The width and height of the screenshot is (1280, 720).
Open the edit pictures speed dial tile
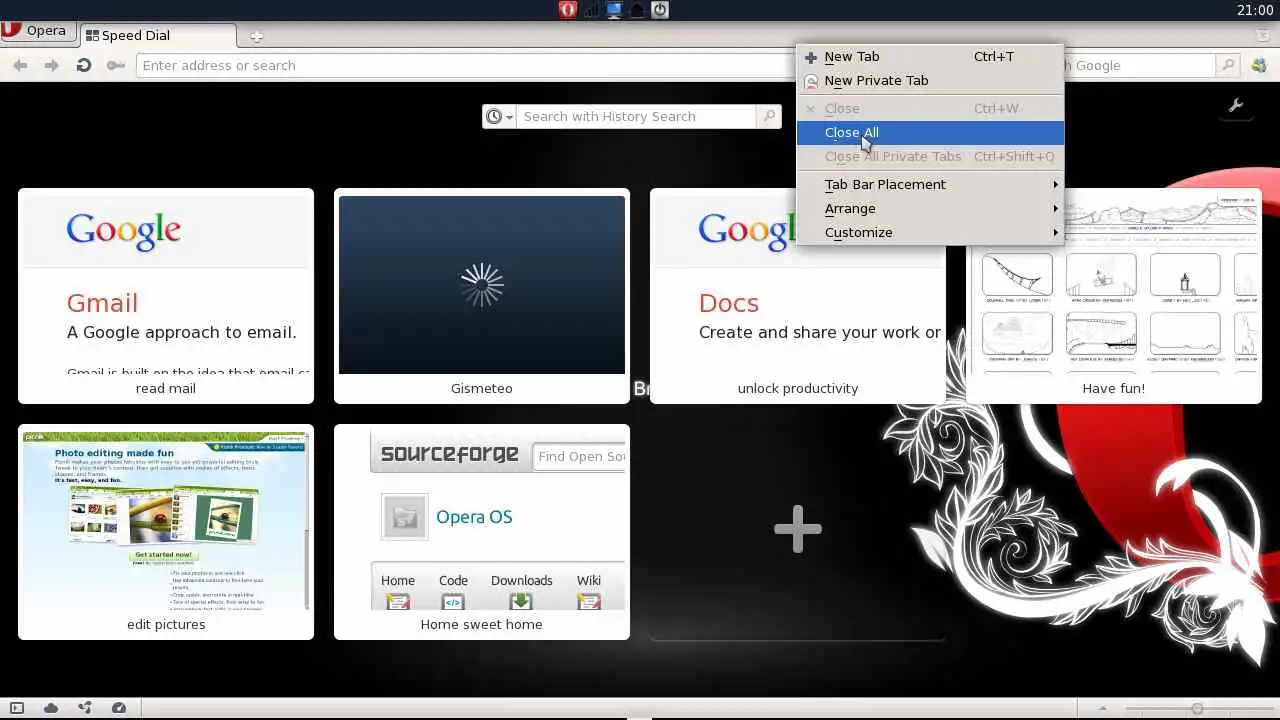tap(166, 532)
